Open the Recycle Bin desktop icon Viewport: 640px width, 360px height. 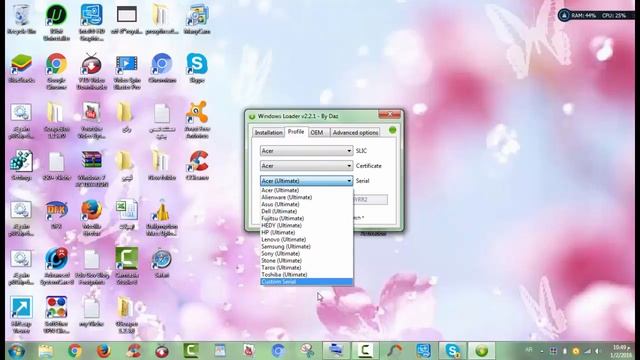point(21,19)
